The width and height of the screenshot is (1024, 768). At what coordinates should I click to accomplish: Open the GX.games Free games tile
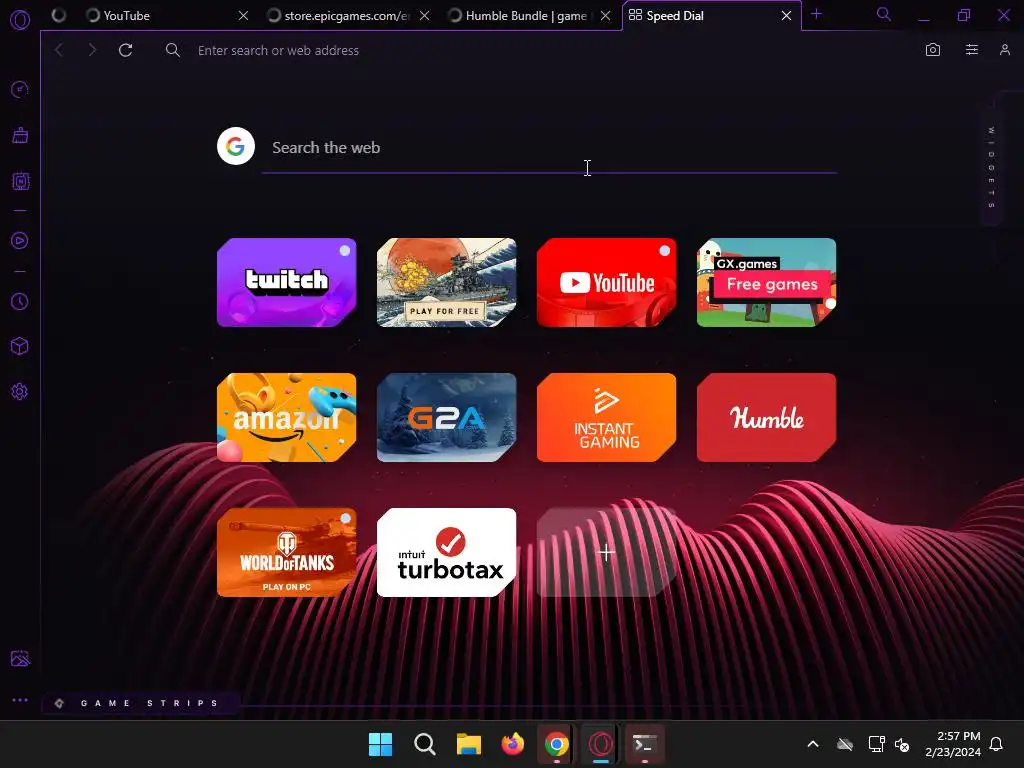pyautogui.click(x=767, y=282)
